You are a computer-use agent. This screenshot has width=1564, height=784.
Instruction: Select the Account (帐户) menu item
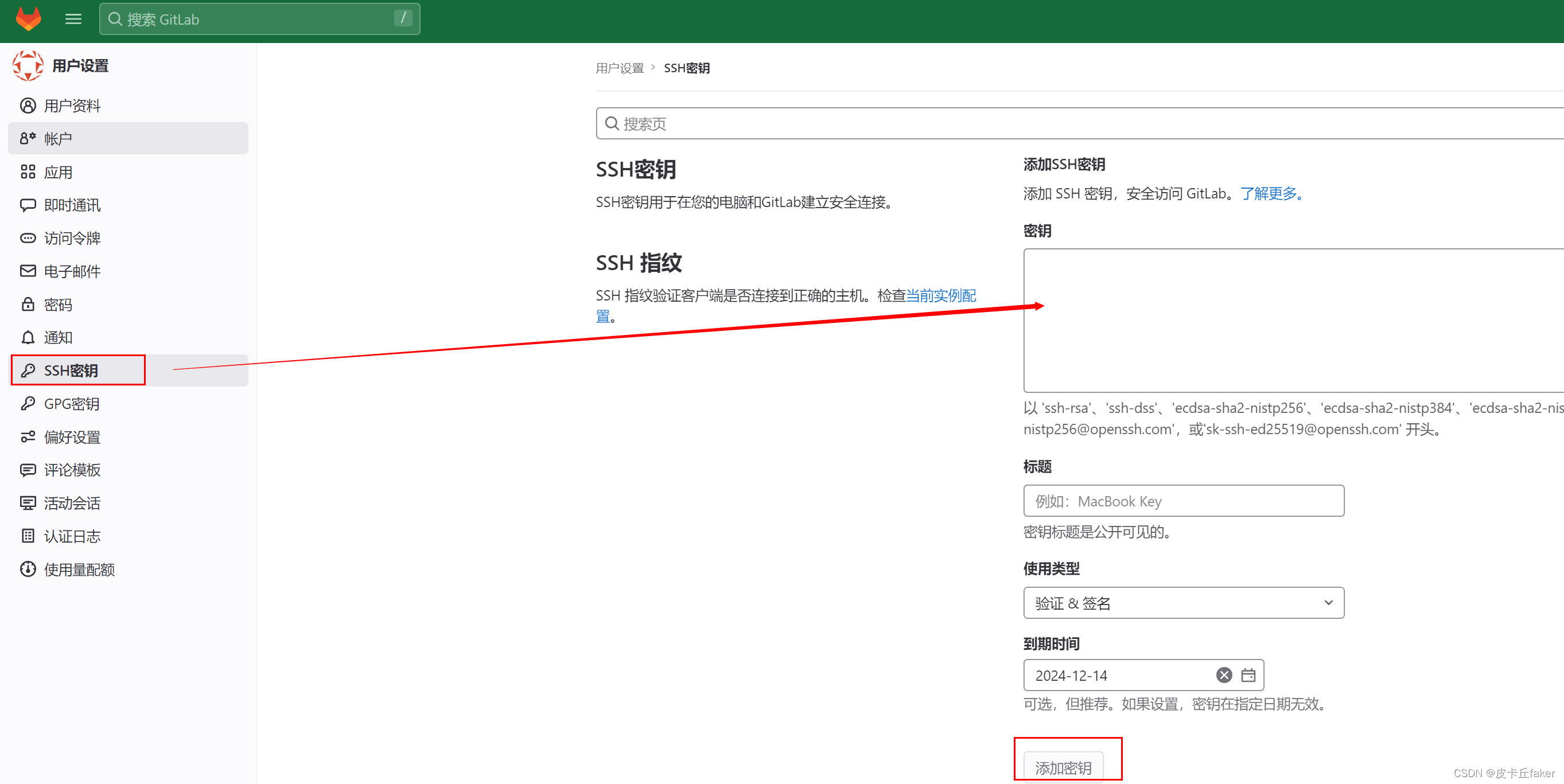coord(58,139)
